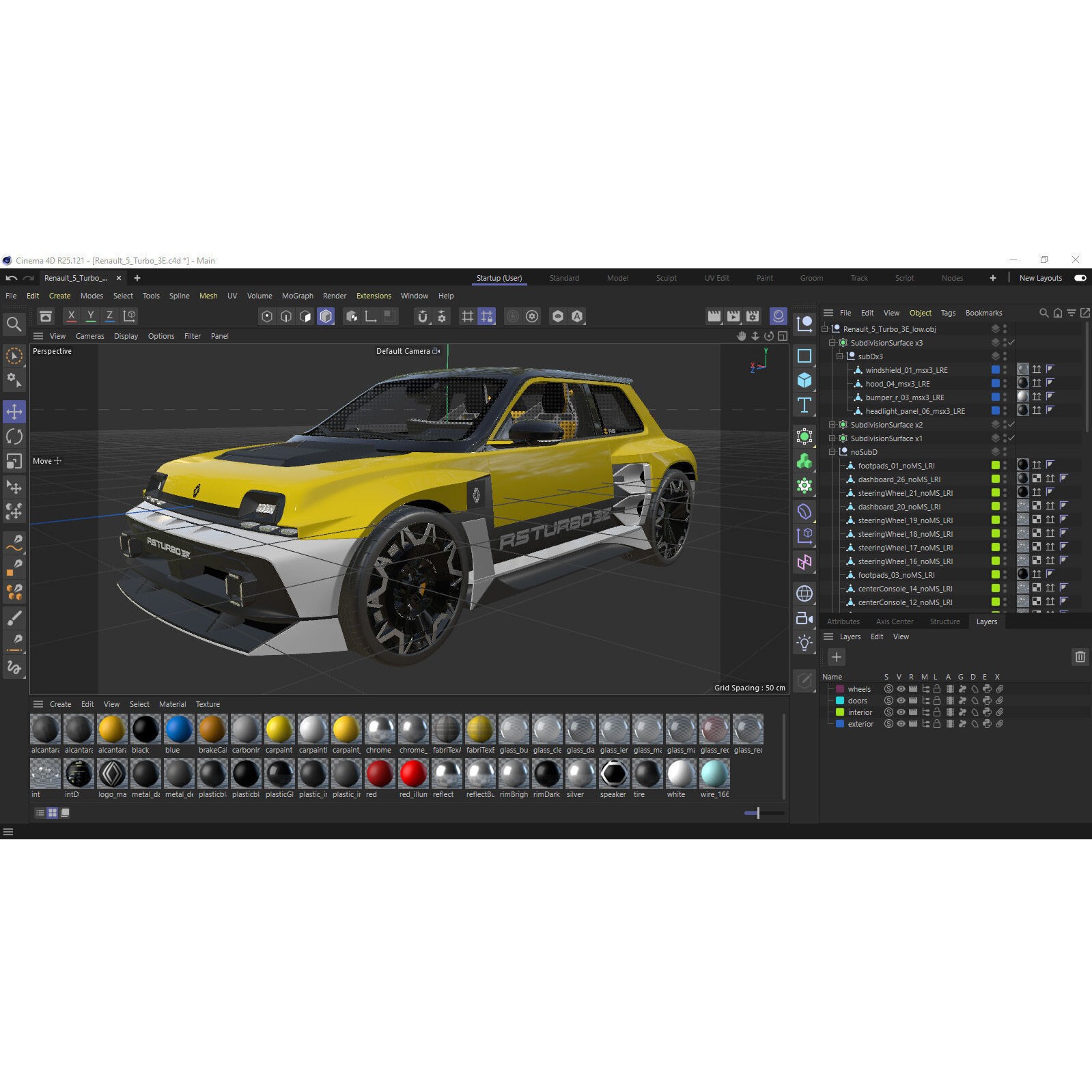
Task: Toggle visibility eye of wheels layer
Action: pyautogui.click(x=901, y=689)
